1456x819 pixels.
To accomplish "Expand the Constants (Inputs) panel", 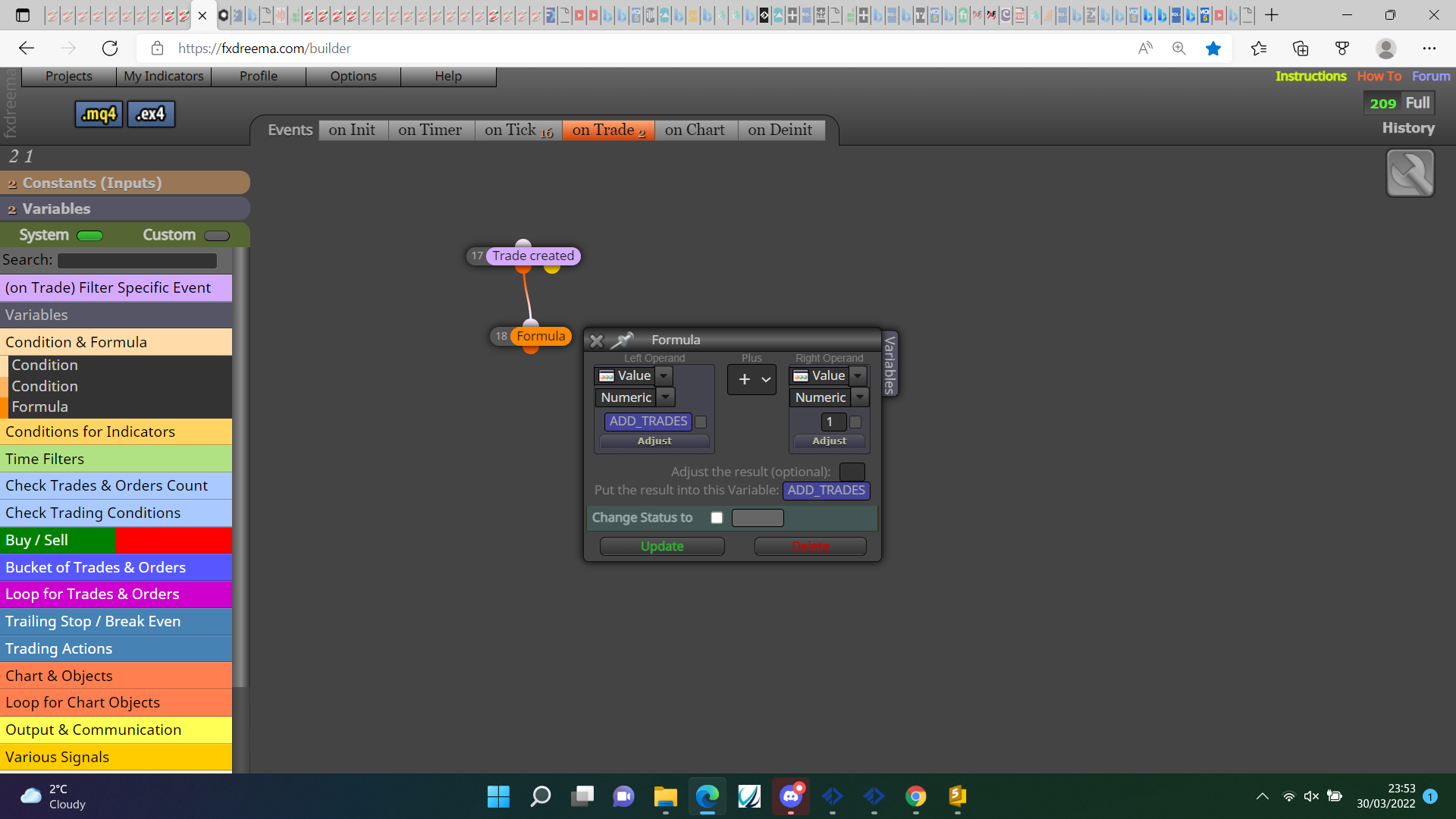I will click(125, 183).
